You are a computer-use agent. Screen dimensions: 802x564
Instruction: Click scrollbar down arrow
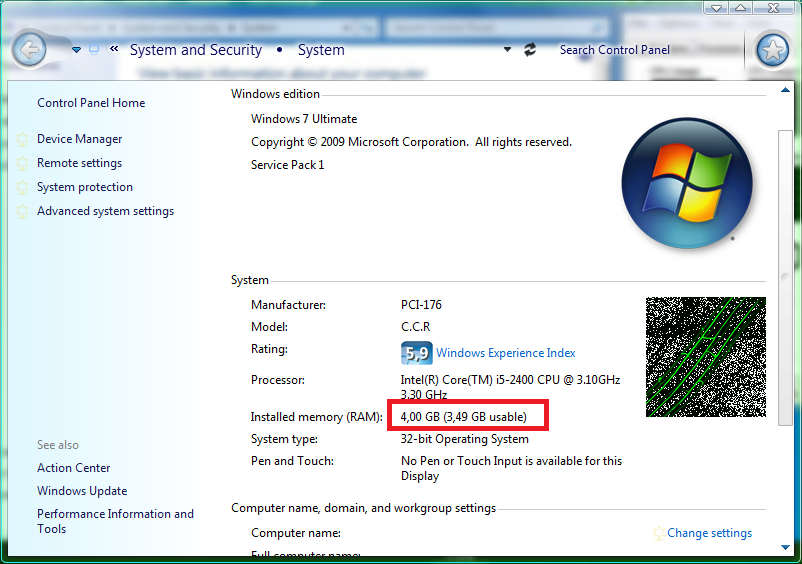(785, 547)
